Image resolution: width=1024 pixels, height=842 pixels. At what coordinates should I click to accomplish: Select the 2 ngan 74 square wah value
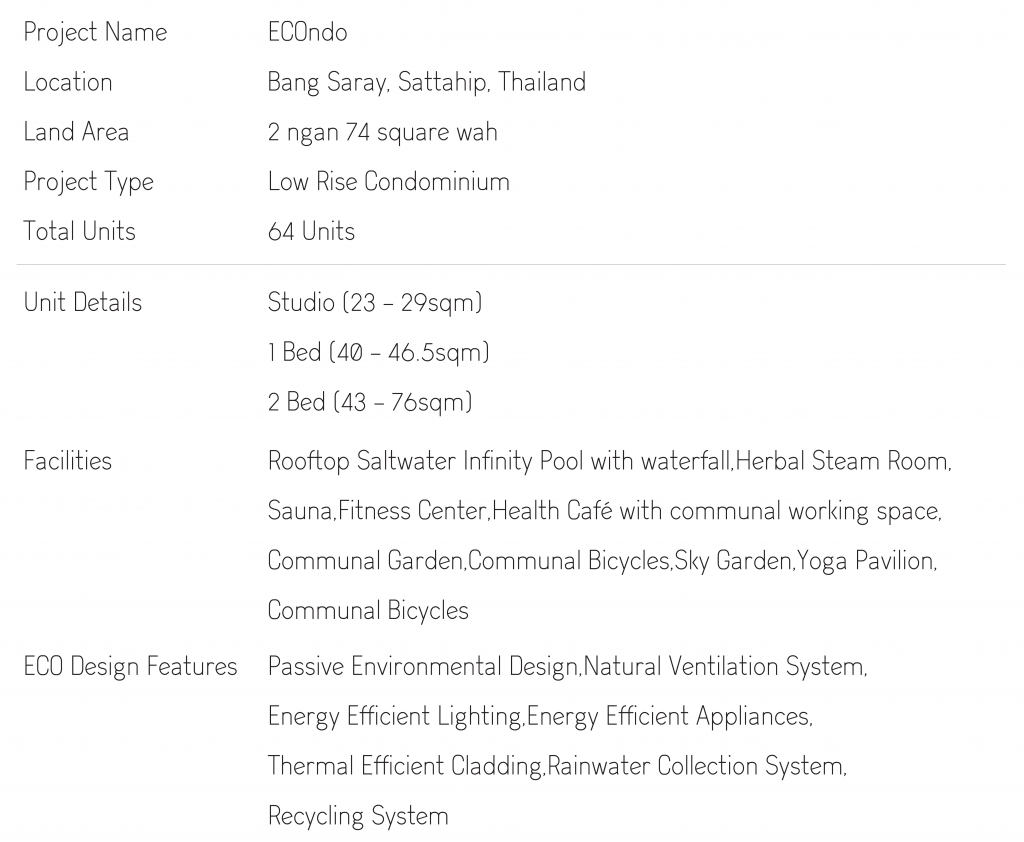pos(382,132)
